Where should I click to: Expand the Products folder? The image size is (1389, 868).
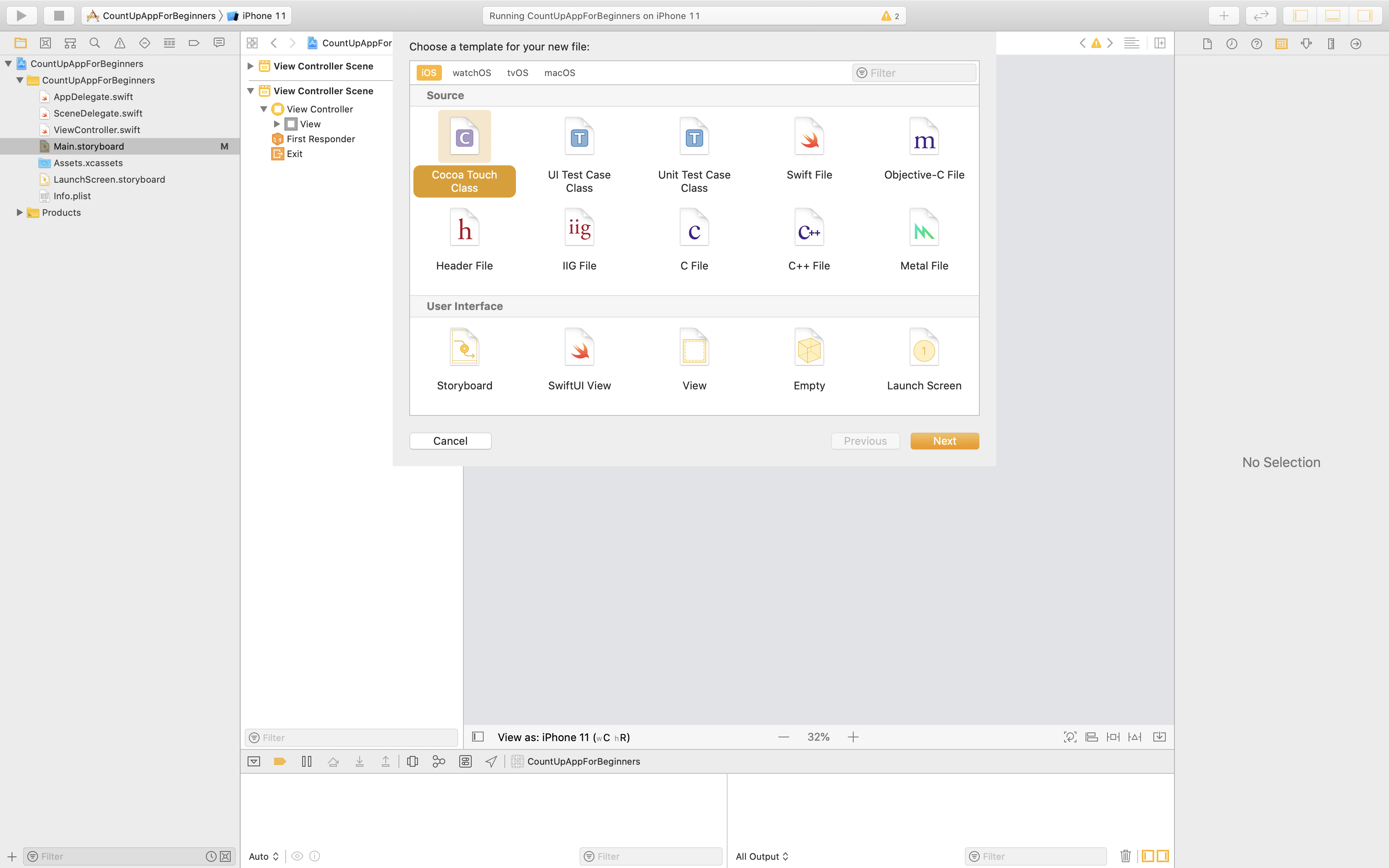(19, 212)
